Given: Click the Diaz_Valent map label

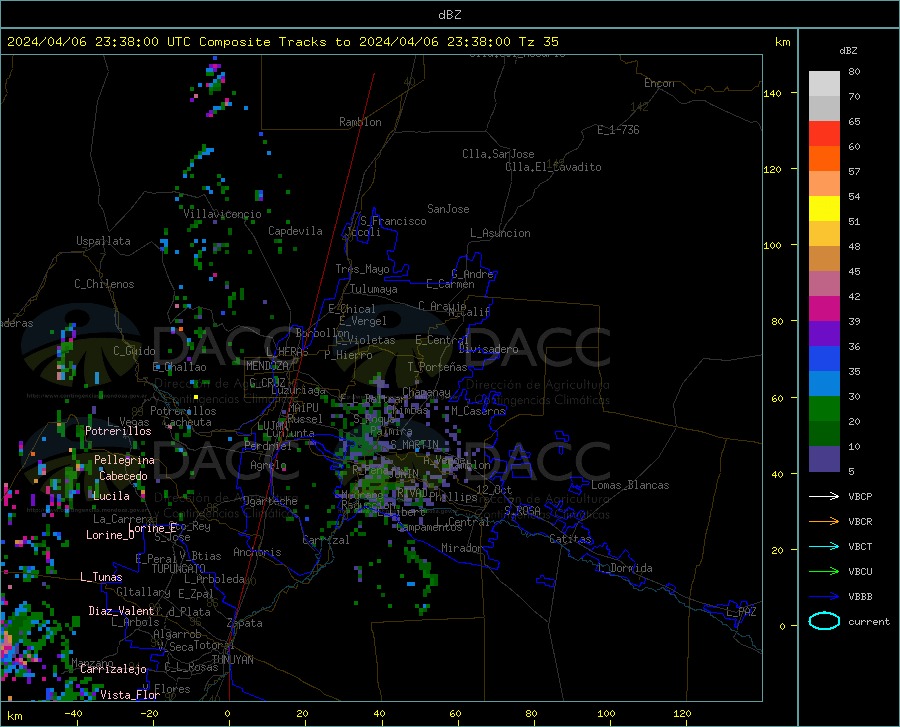Looking at the screenshot, I should (121, 611).
